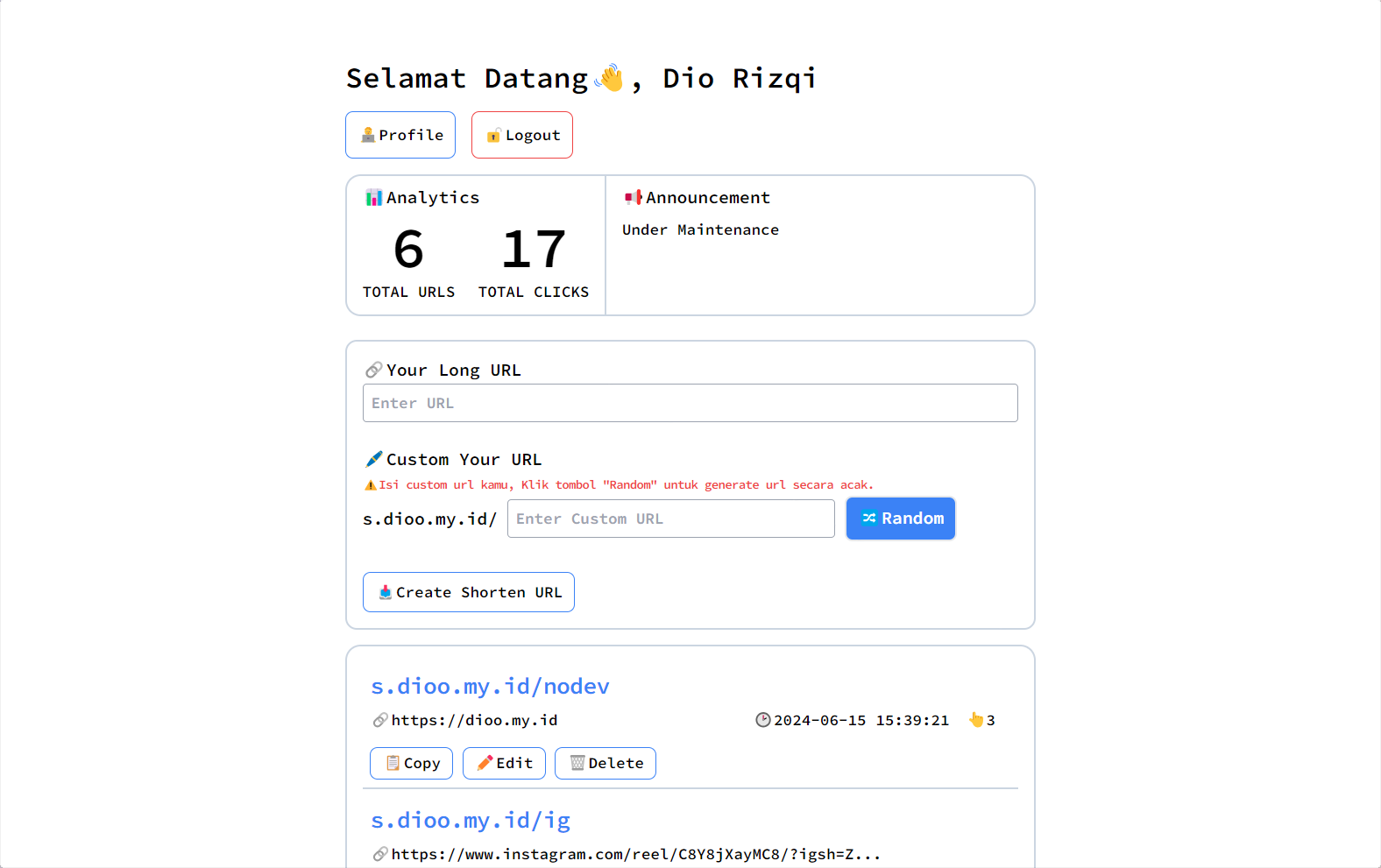Focus the Enter URL long URL field
This screenshot has width=1381, height=868.
tap(690, 403)
